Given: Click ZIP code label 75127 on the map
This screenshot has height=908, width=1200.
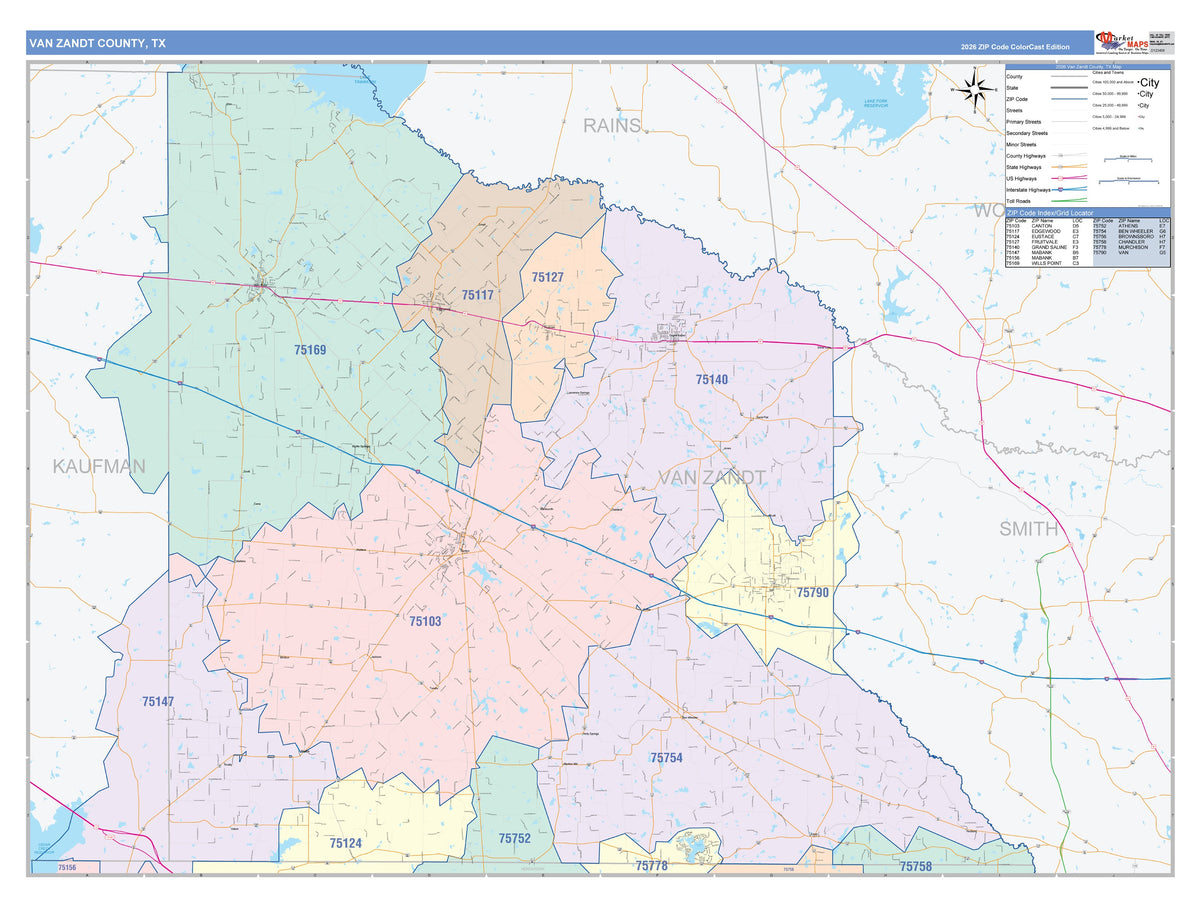Looking at the screenshot, I should coord(548,277).
